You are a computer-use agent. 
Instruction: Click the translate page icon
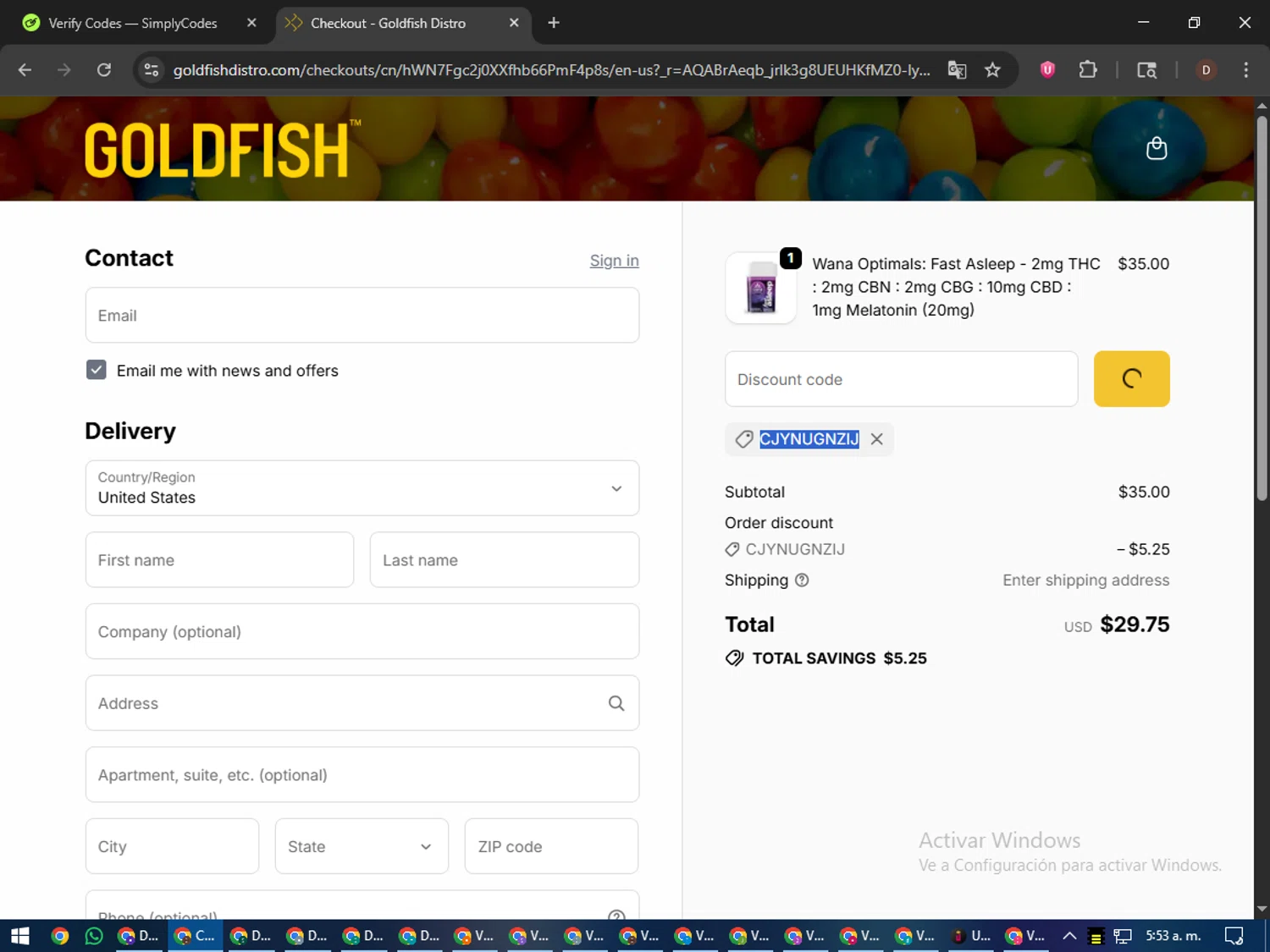tap(957, 70)
